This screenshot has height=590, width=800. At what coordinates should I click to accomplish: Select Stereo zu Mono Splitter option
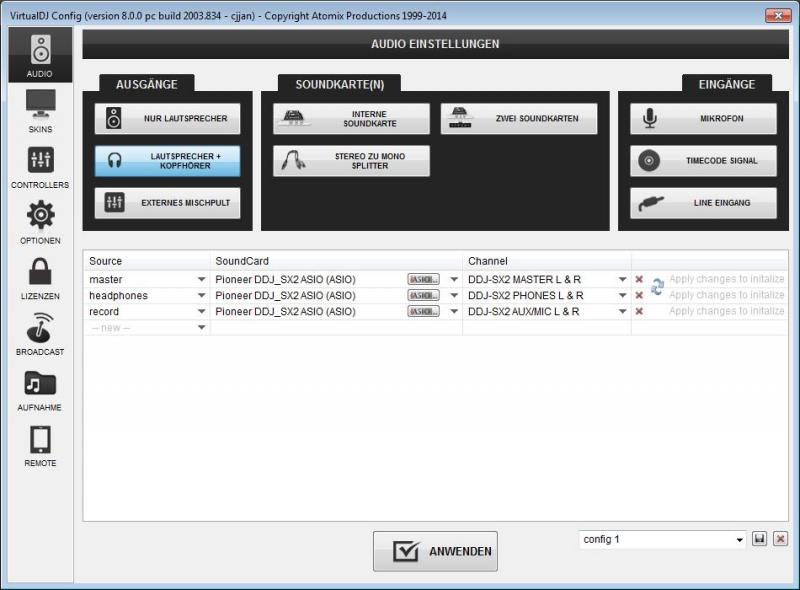click(x=351, y=161)
